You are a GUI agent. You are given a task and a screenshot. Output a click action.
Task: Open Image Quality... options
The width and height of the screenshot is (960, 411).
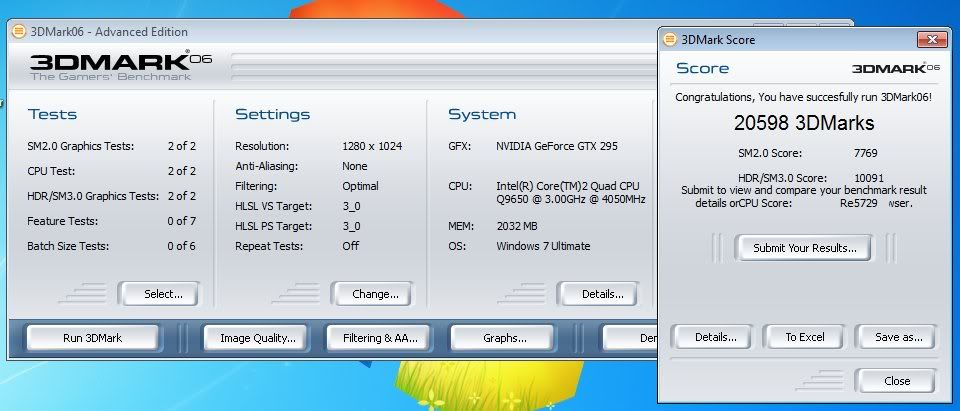pos(255,337)
